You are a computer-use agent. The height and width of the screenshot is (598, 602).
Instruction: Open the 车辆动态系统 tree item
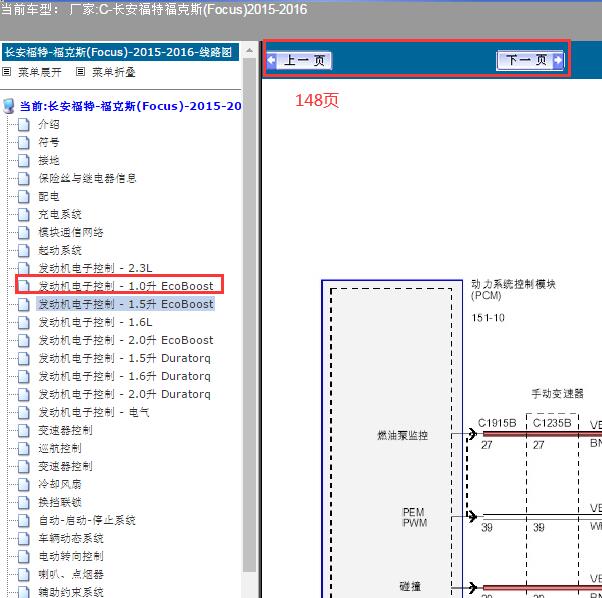(x=71, y=538)
